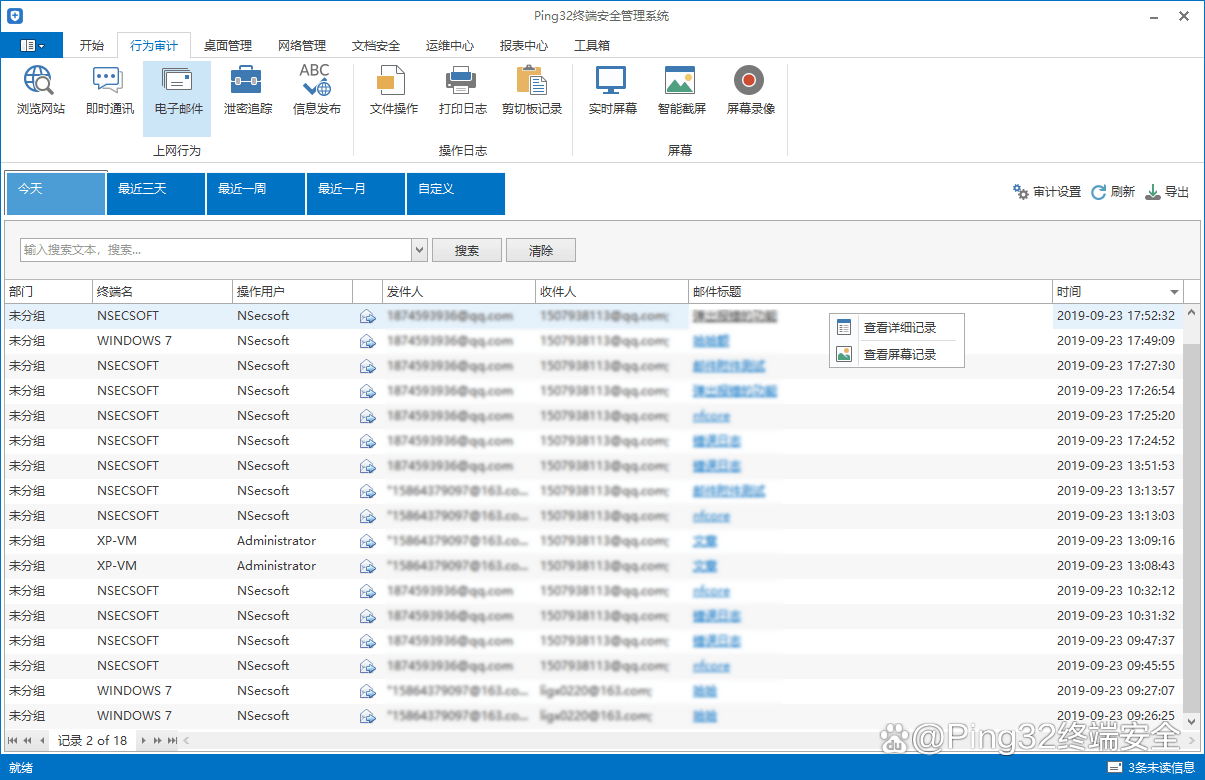The height and width of the screenshot is (780, 1205).
Task: Open the 屏幕录像 screen recording tool
Action: pyautogui.click(x=750, y=91)
